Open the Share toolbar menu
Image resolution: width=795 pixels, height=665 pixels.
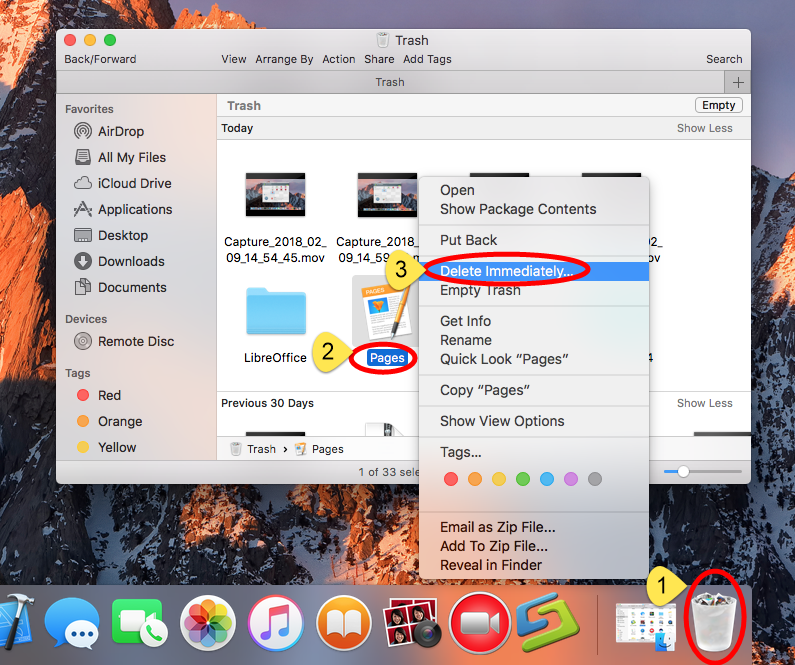coord(379,59)
